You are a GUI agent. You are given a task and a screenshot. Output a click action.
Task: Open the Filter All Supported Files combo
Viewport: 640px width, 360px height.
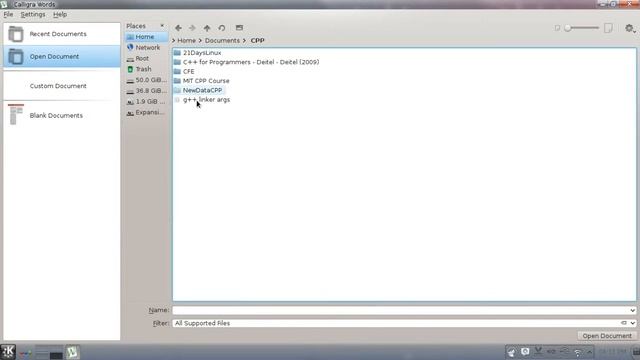pyautogui.click(x=404, y=323)
